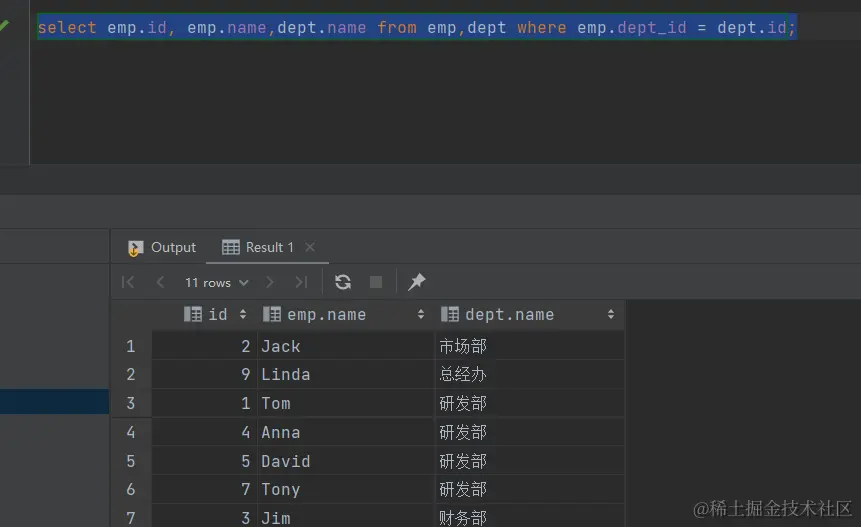Select the 研发部 cell in Anna's row

530,432
